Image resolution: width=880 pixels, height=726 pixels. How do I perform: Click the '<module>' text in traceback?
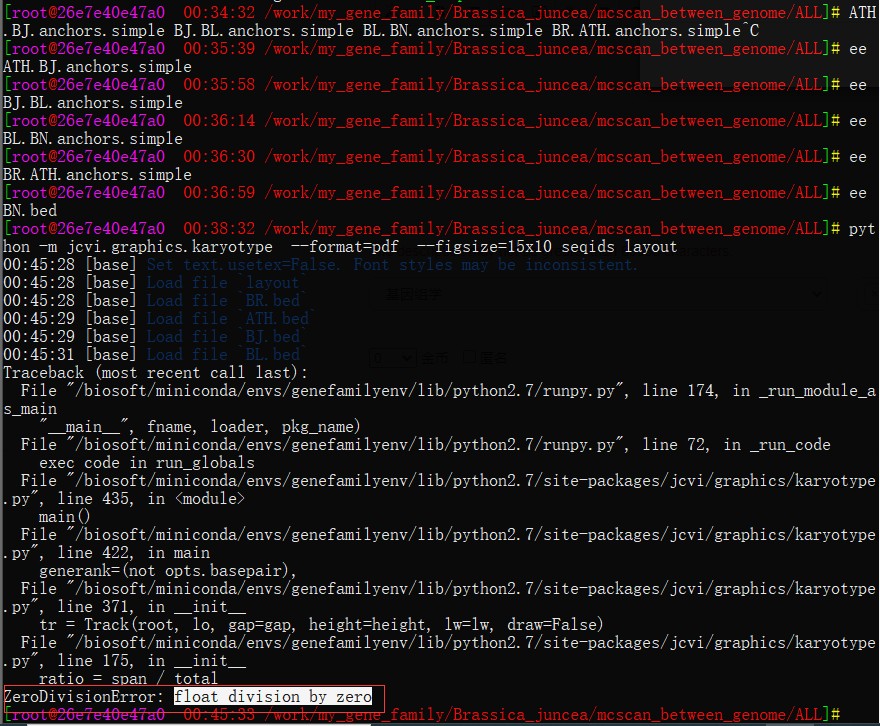pos(209,499)
